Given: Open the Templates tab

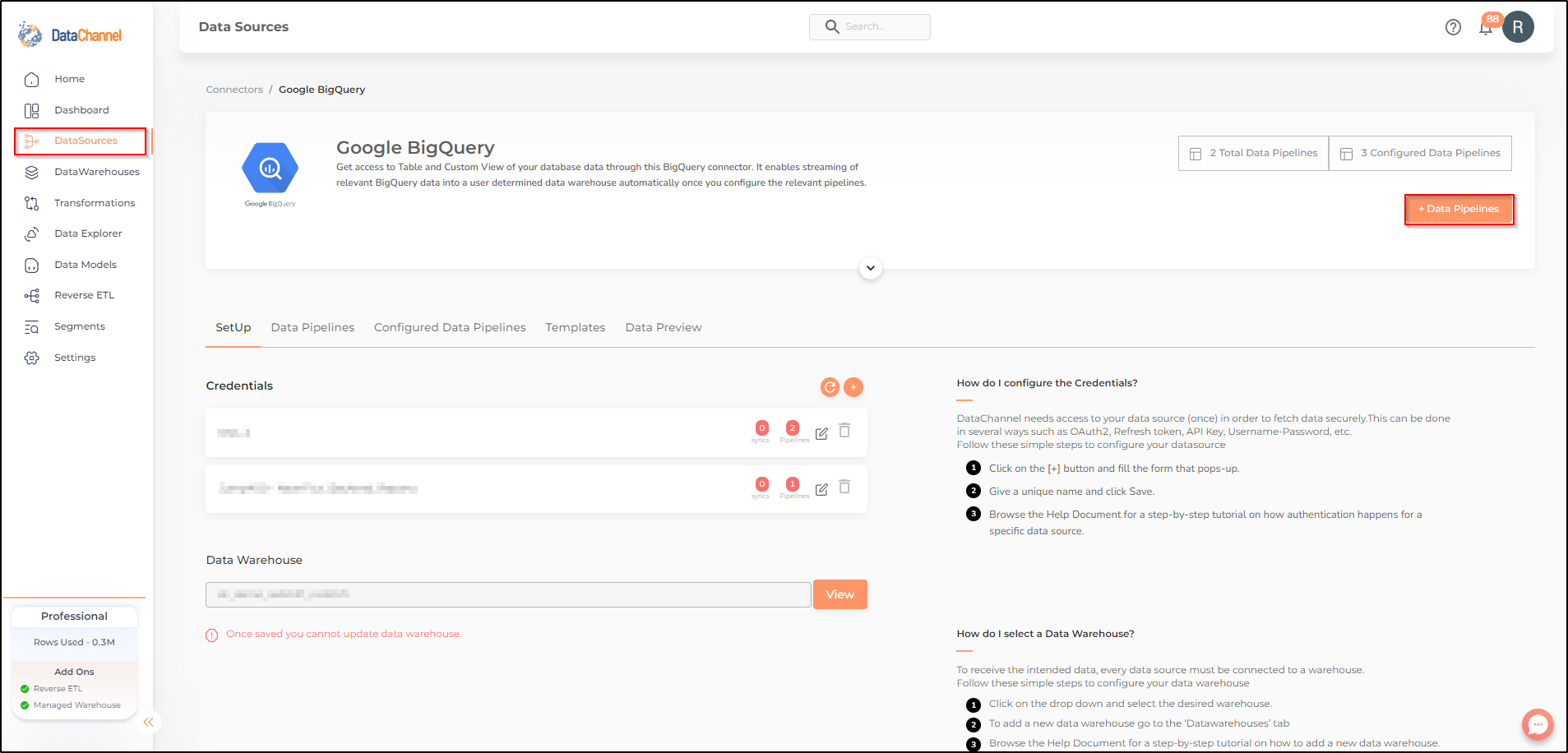Looking at the screenshot, I should coord(576,327).
